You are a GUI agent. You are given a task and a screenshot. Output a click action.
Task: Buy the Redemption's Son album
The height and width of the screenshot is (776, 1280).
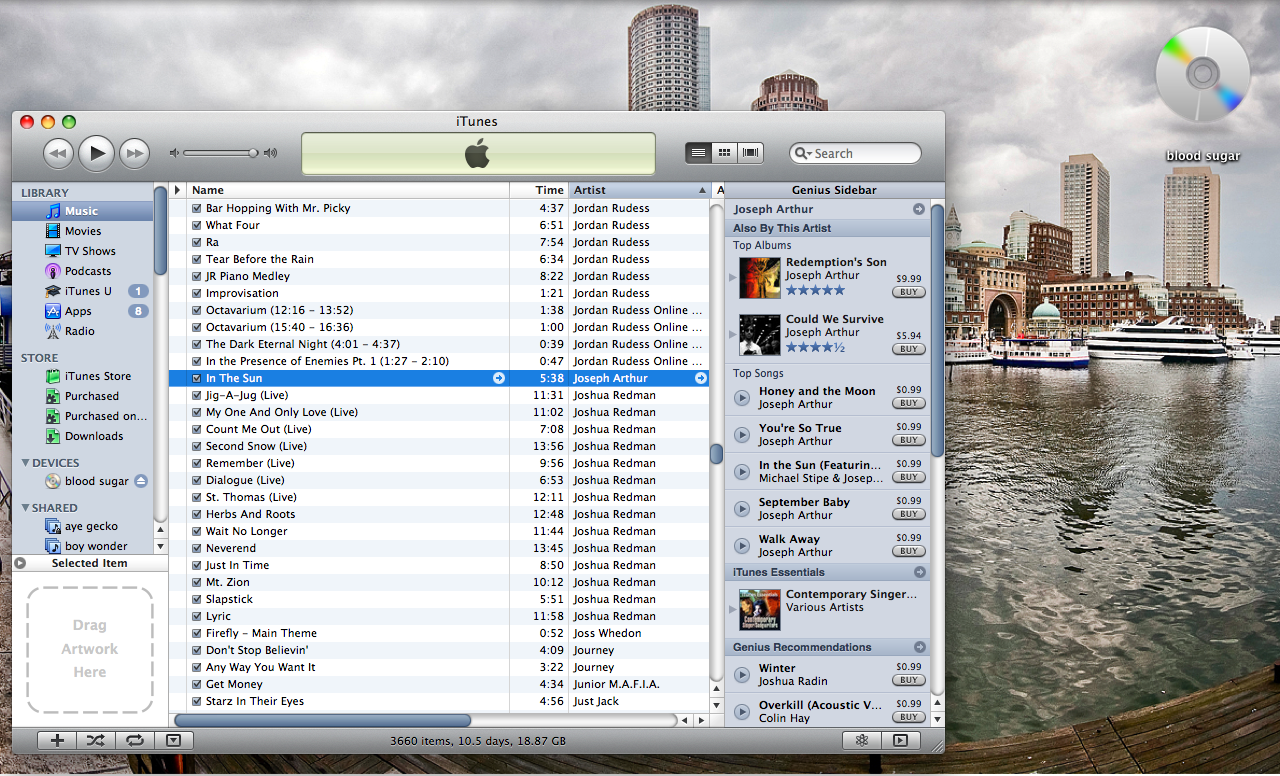908,292
